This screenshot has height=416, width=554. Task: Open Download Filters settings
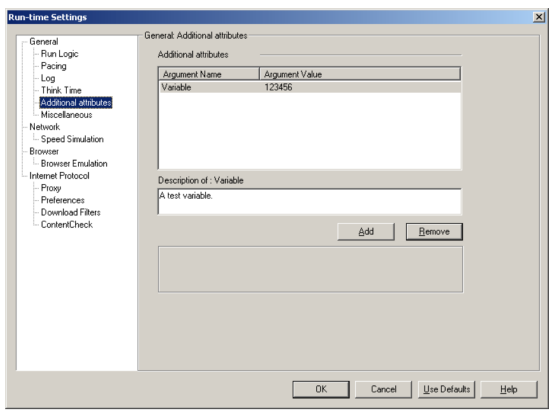(x=70, y=212)
